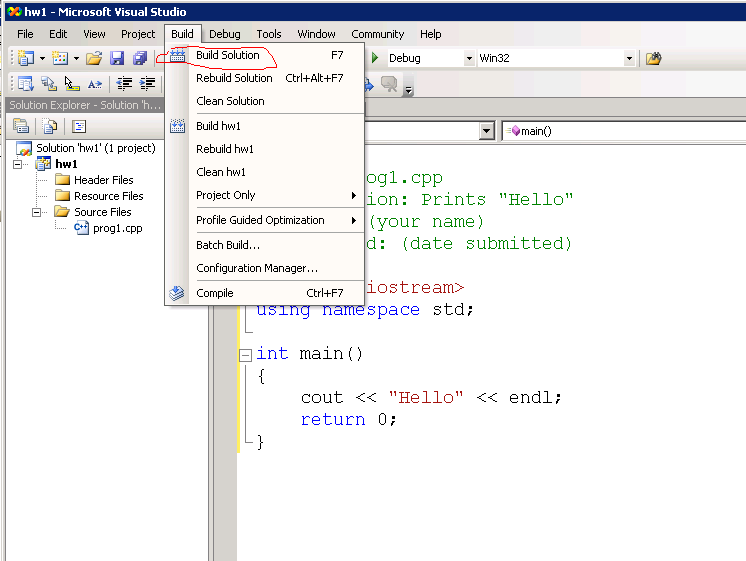
Task: Click the green Start Debugging arrow
Action: [375, 58]
